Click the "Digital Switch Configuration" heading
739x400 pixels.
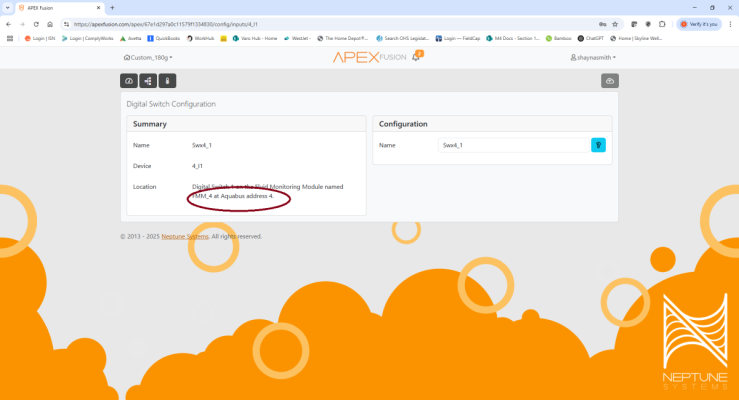click(171, 104)
